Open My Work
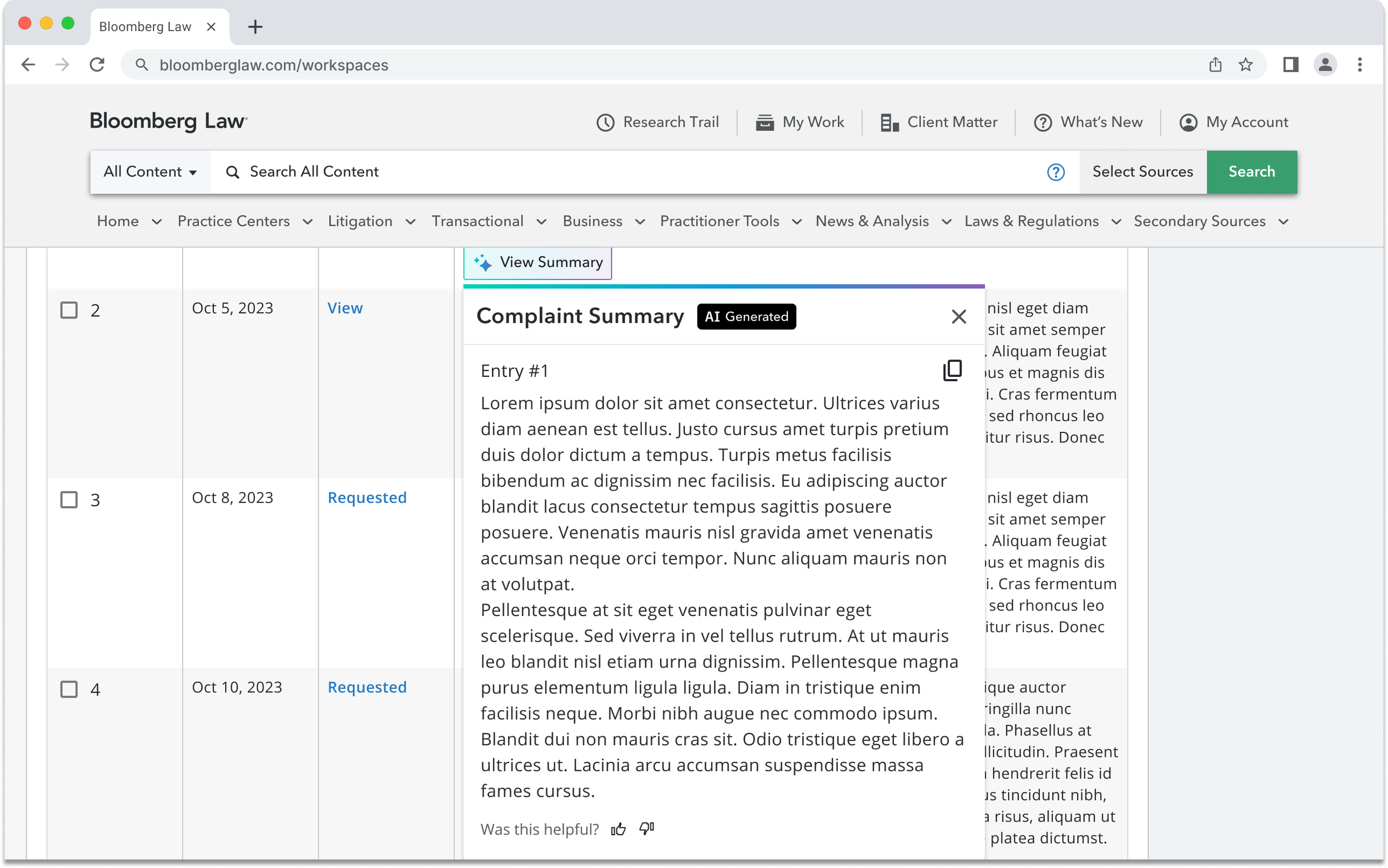1388x868 pixels. point(799,122)
